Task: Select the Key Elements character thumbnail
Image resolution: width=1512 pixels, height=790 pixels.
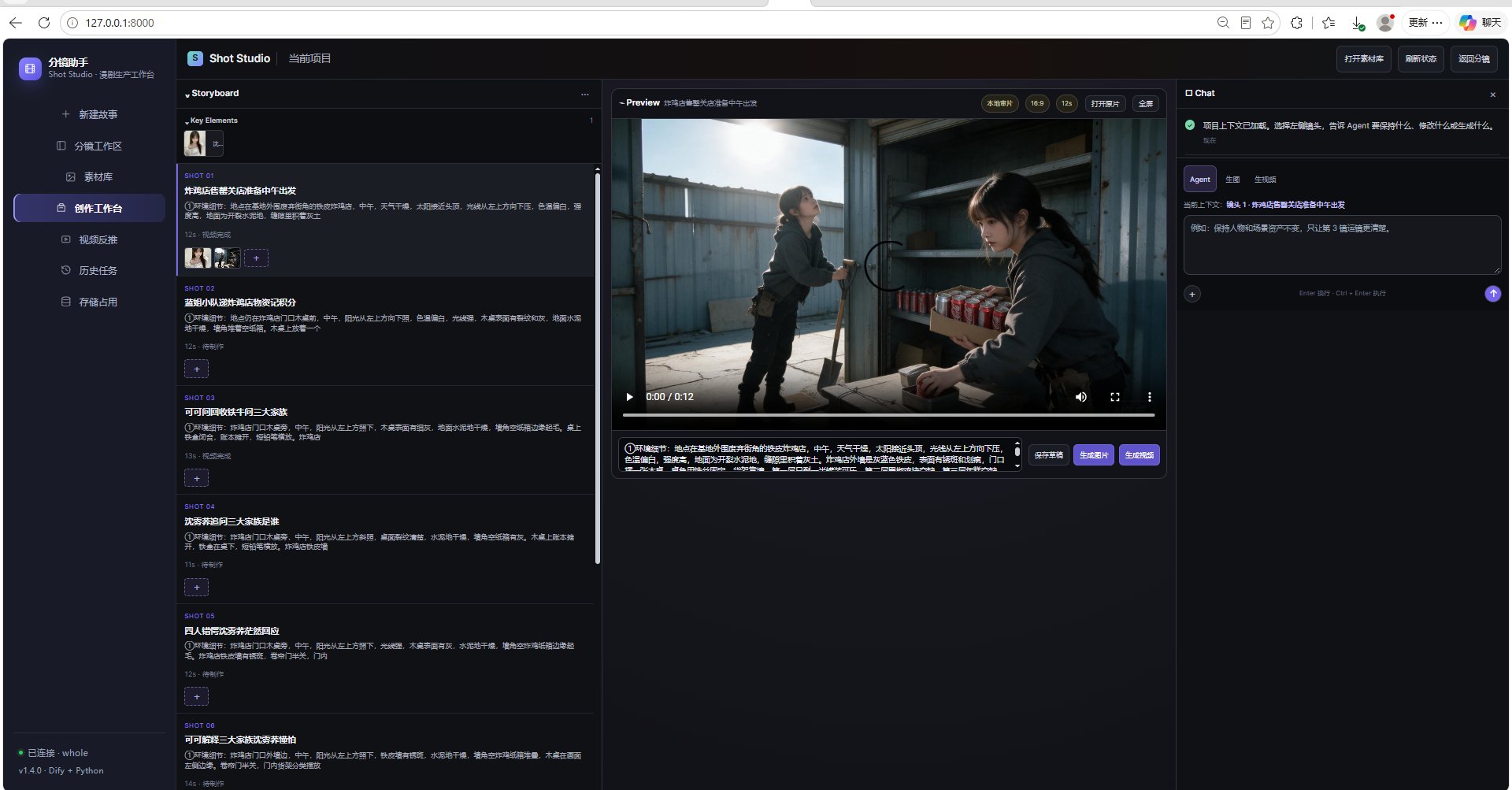Action: click(195, 143)
